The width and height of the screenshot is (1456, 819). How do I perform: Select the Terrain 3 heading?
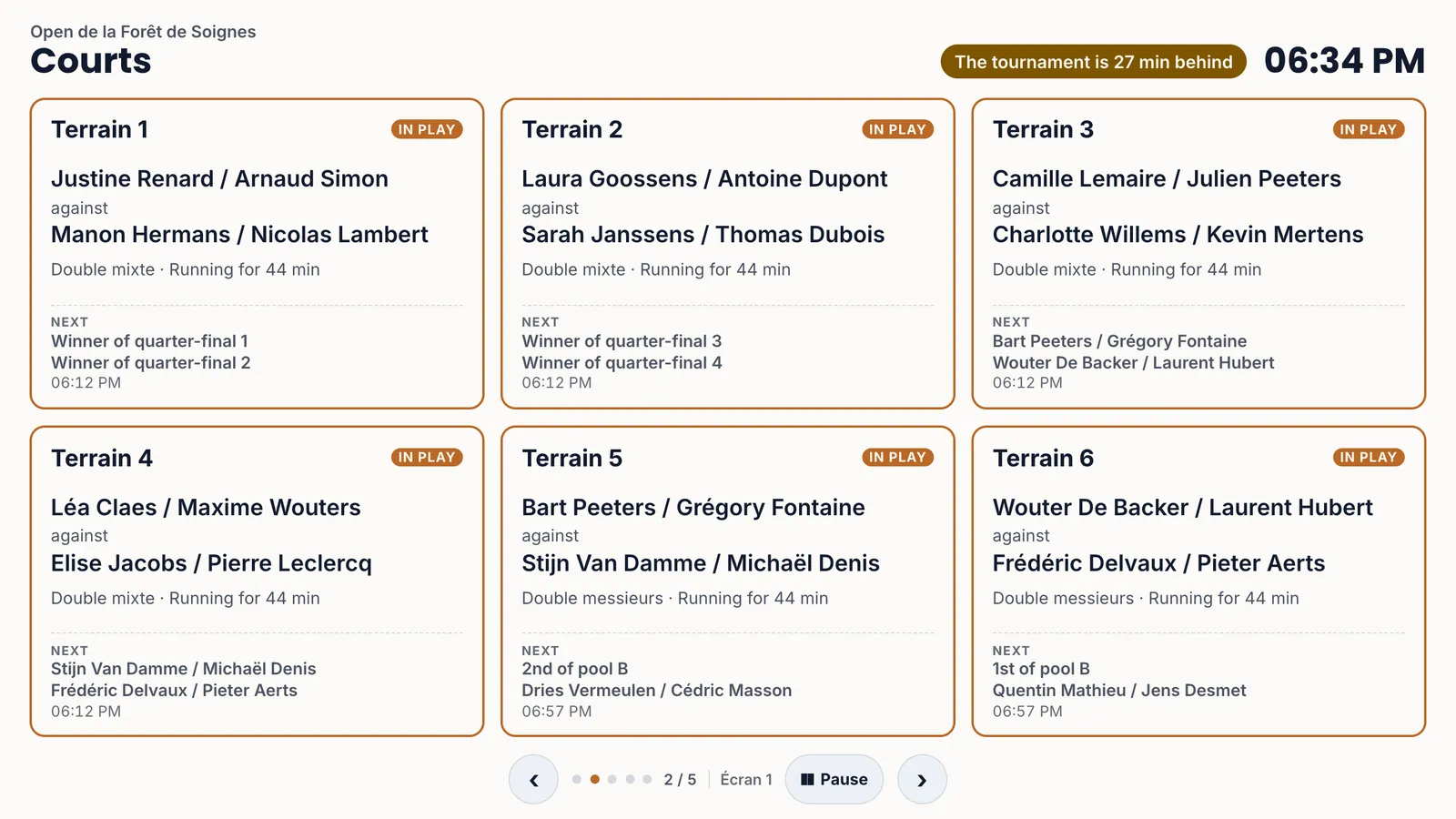(x=1043, y=129)
